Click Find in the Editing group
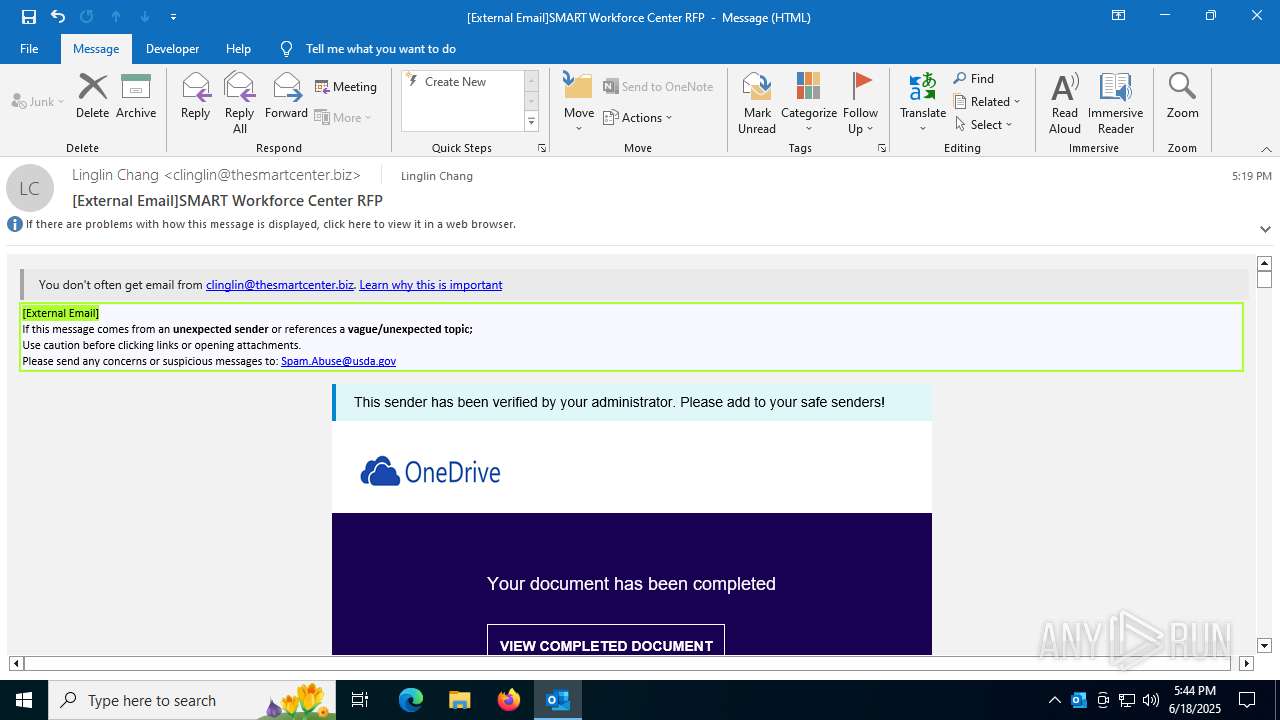The image size is (1280, 720). pyautogui.click(x=974, y=79)
